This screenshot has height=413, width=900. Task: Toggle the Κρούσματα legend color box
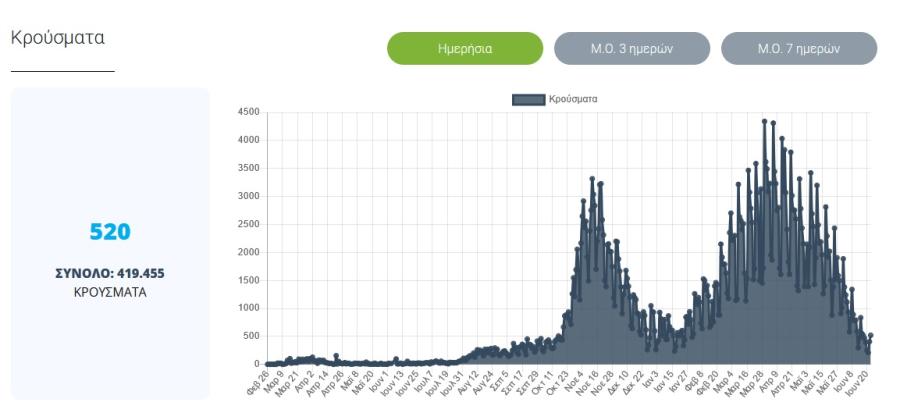[528, 99]
